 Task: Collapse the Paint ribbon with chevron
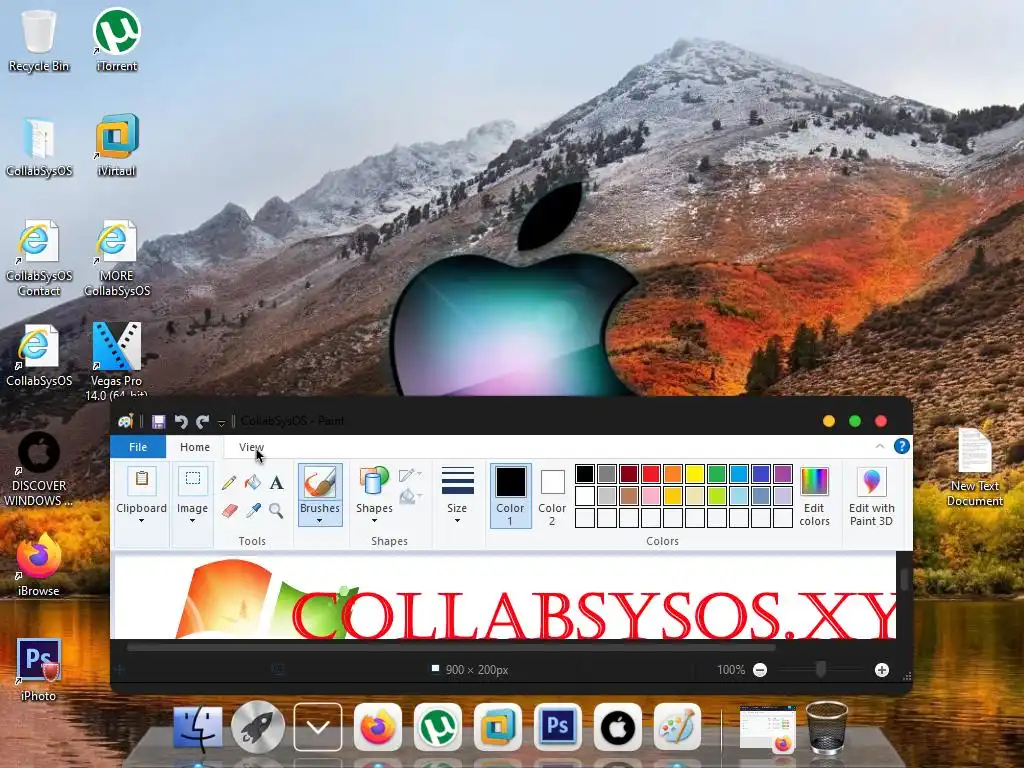[x=879, y=446]
